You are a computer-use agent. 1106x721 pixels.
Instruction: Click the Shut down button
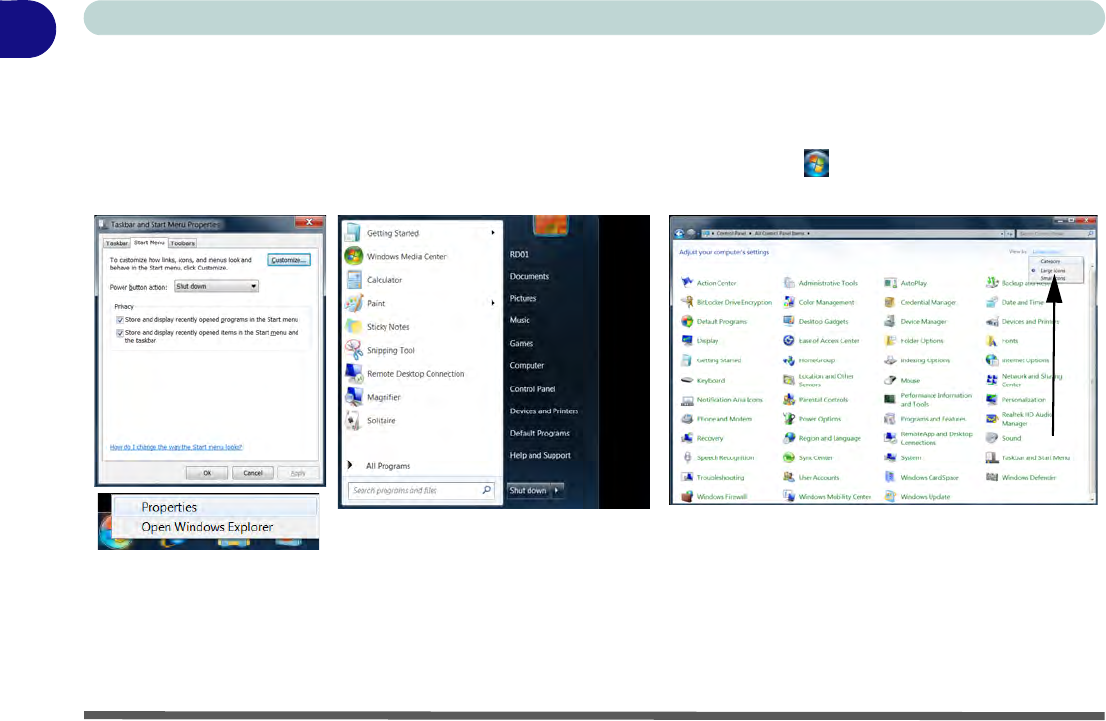coord(528,490)
